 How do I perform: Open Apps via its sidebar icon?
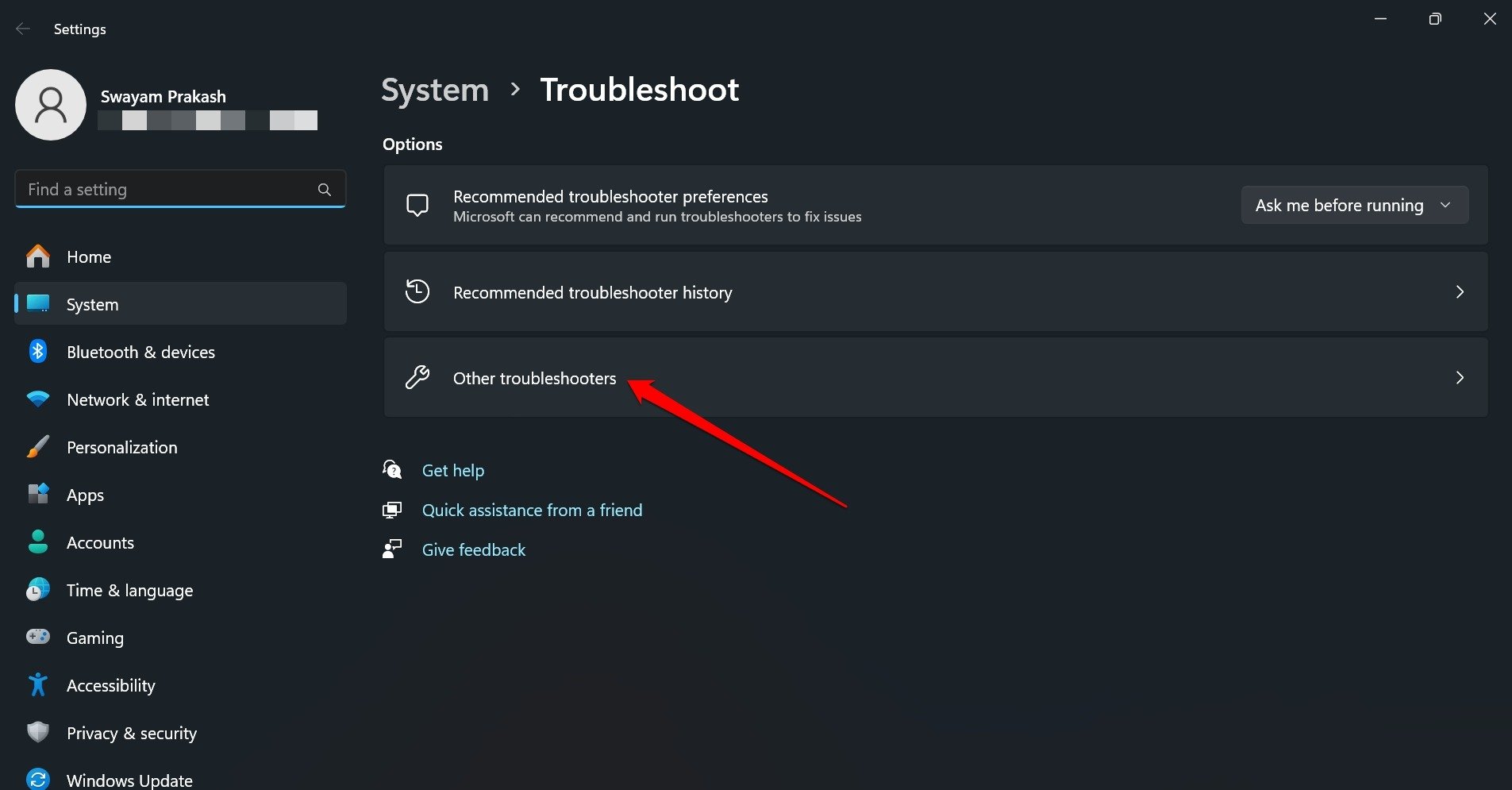coord(38,494)
